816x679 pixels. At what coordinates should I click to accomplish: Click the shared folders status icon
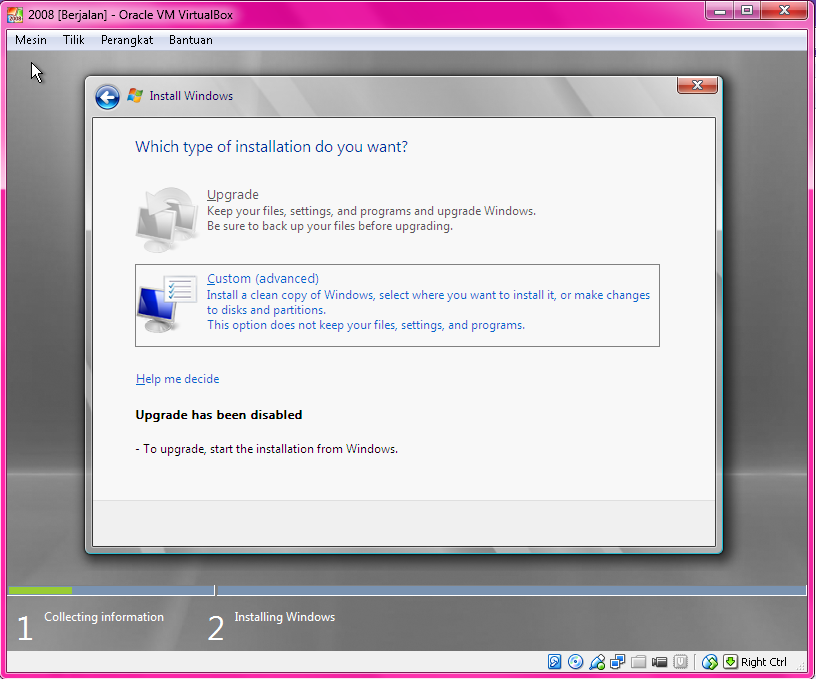639,662
